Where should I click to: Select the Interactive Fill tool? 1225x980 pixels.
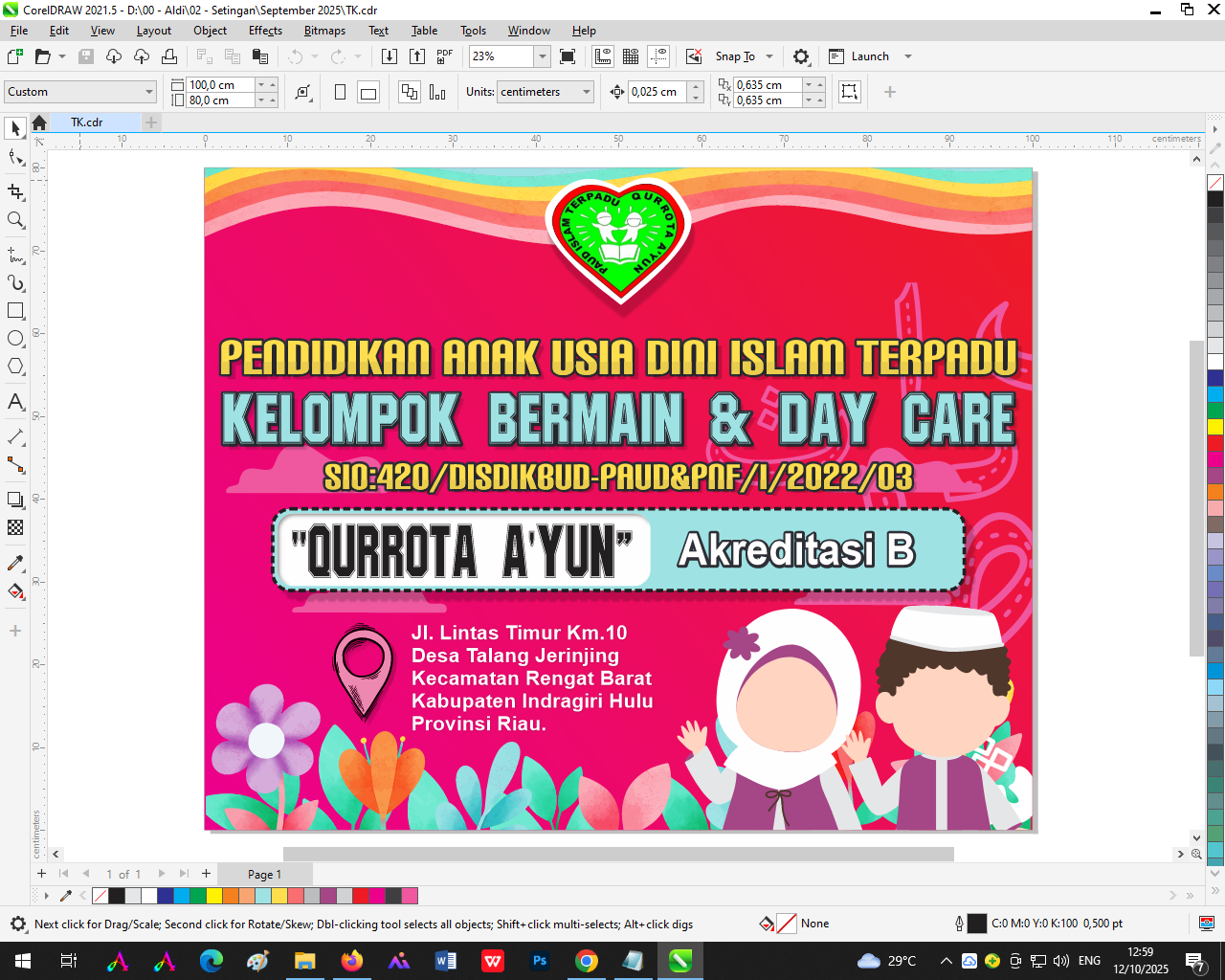coord(15,591)
